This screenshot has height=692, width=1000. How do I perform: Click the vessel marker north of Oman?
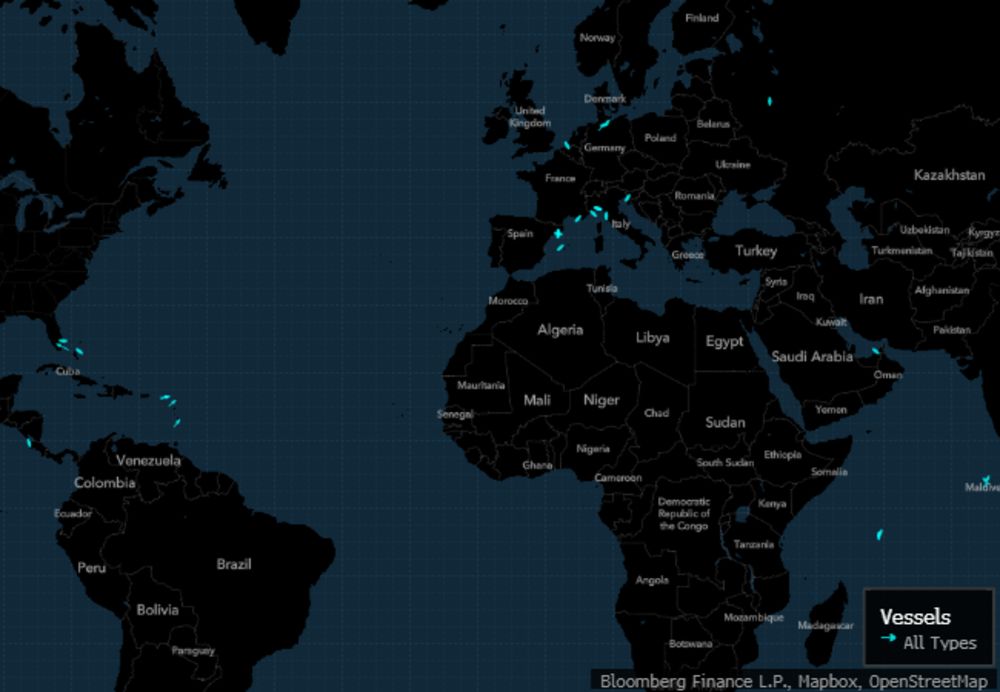click(x=875, y=350)
